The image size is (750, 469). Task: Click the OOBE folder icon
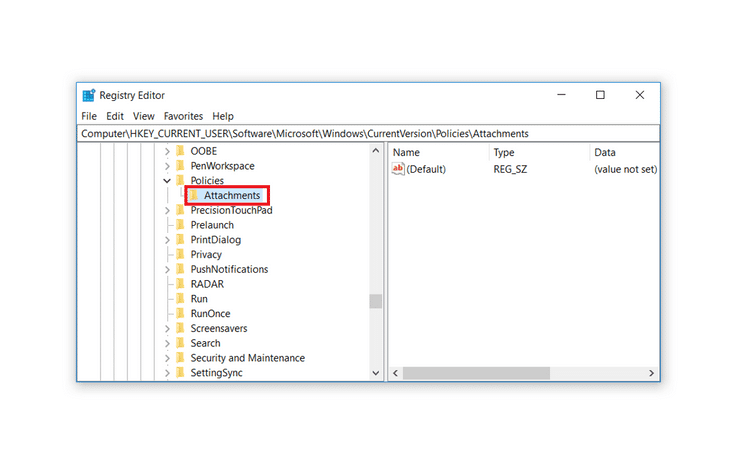pos(180,151)
